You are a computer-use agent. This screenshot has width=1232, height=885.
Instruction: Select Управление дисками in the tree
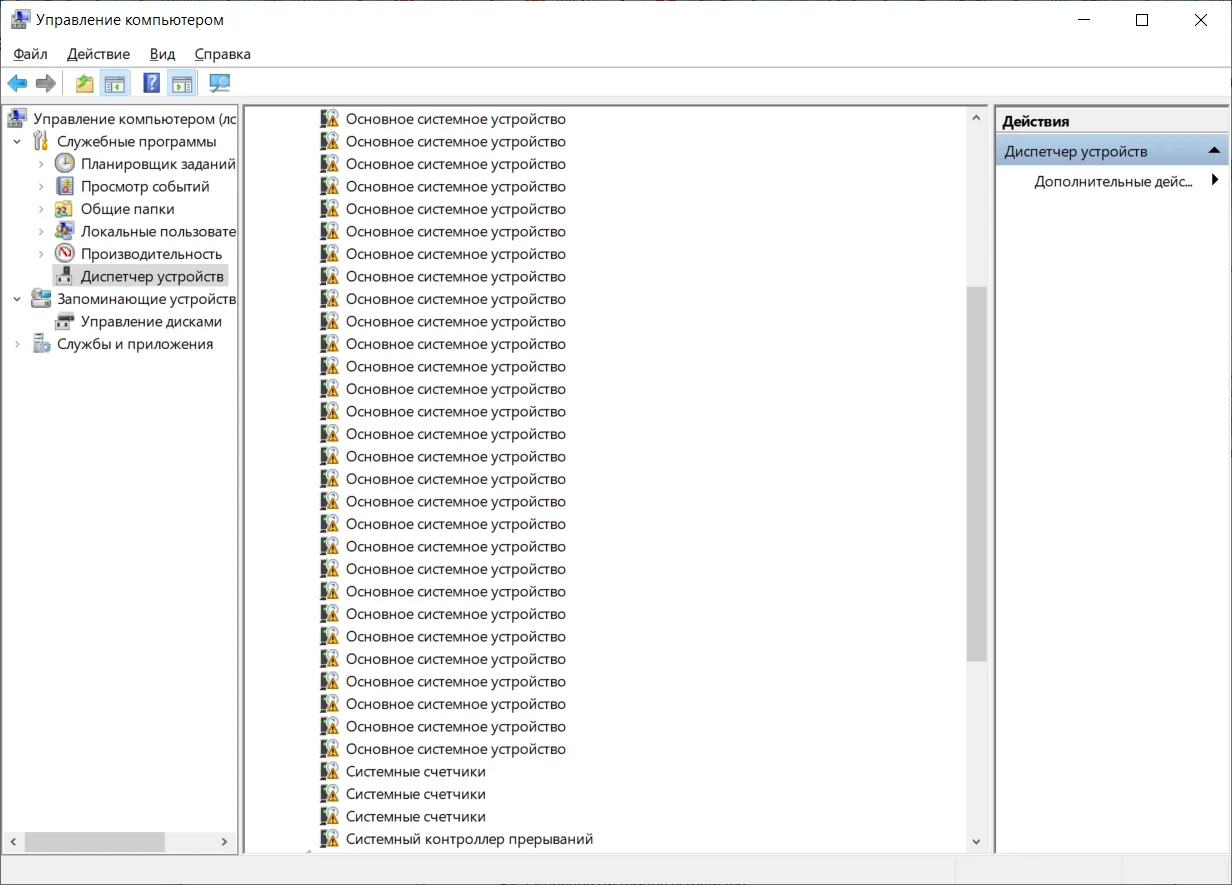151,322
